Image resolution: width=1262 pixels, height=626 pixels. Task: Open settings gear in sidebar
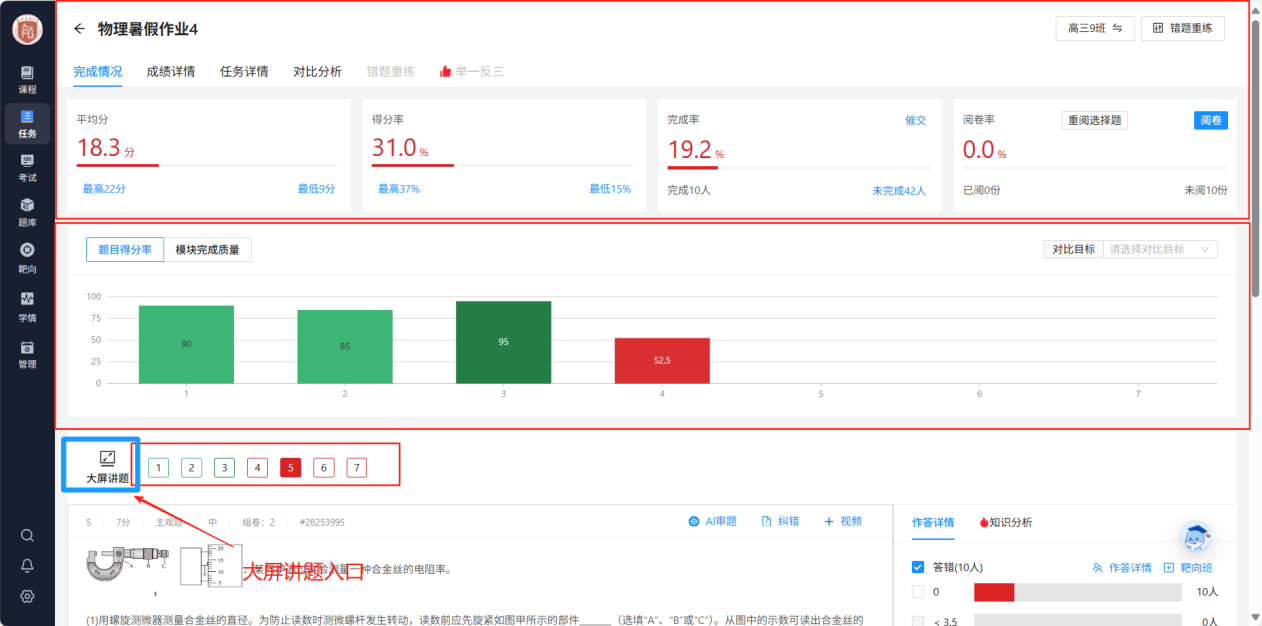(x=27, y=596)
